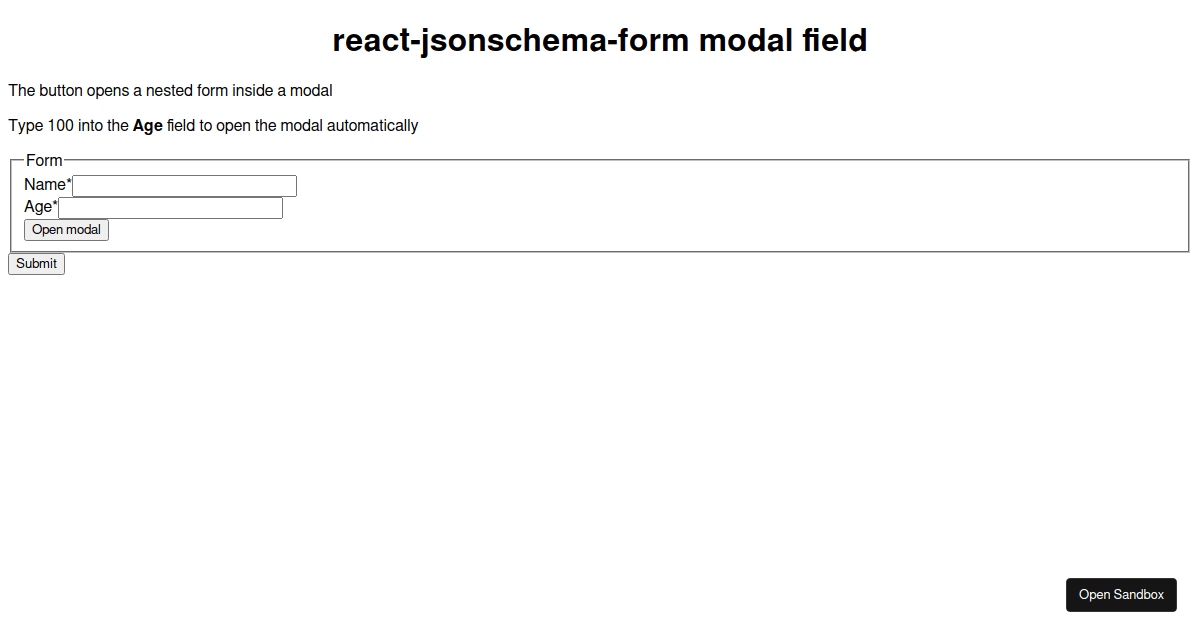This screenshot has width=1200, height=630.
Task: Click the bold word Age in instructions
Action: point(146,125)
